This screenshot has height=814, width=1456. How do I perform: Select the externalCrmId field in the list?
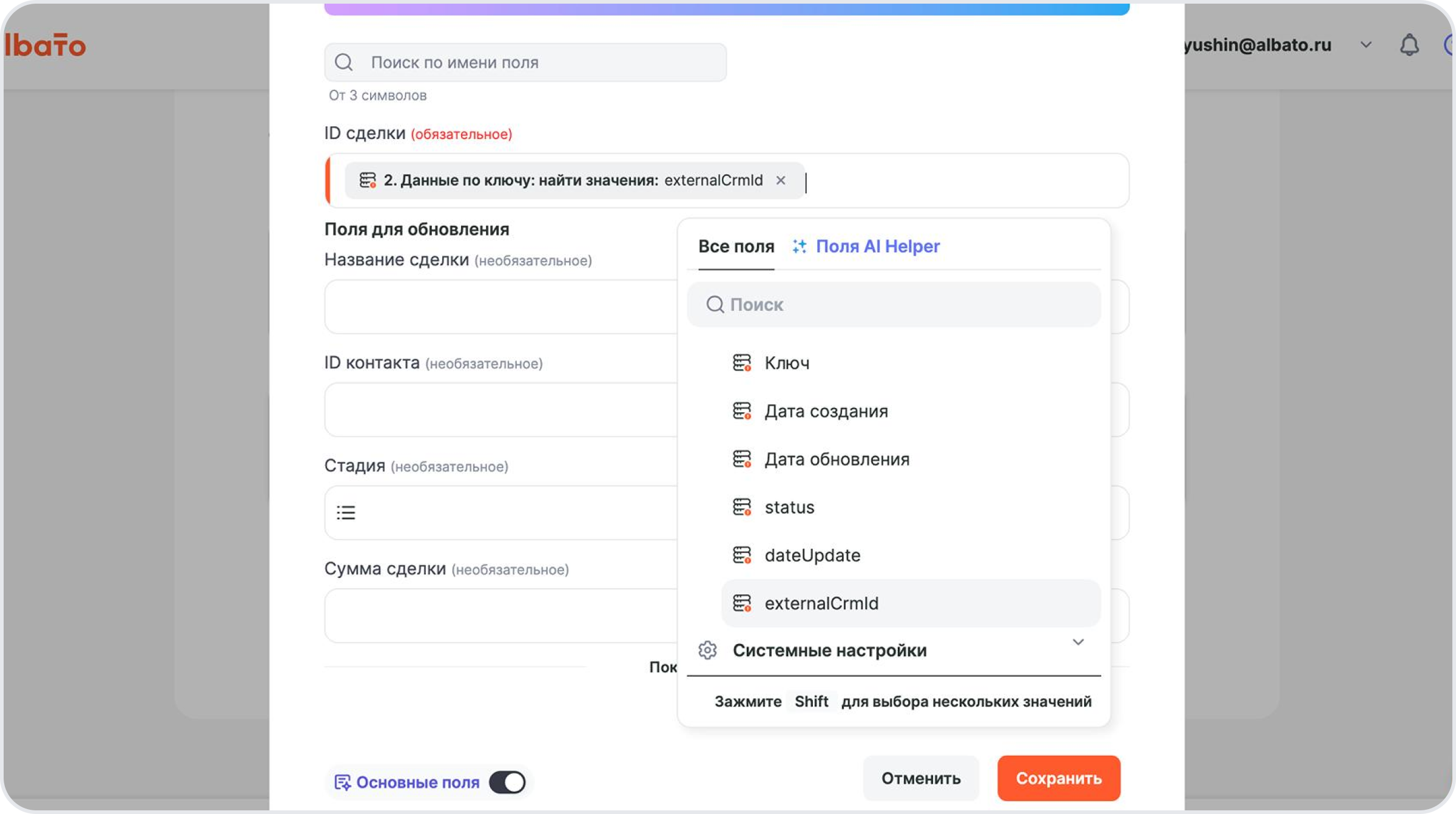(911, 603)
